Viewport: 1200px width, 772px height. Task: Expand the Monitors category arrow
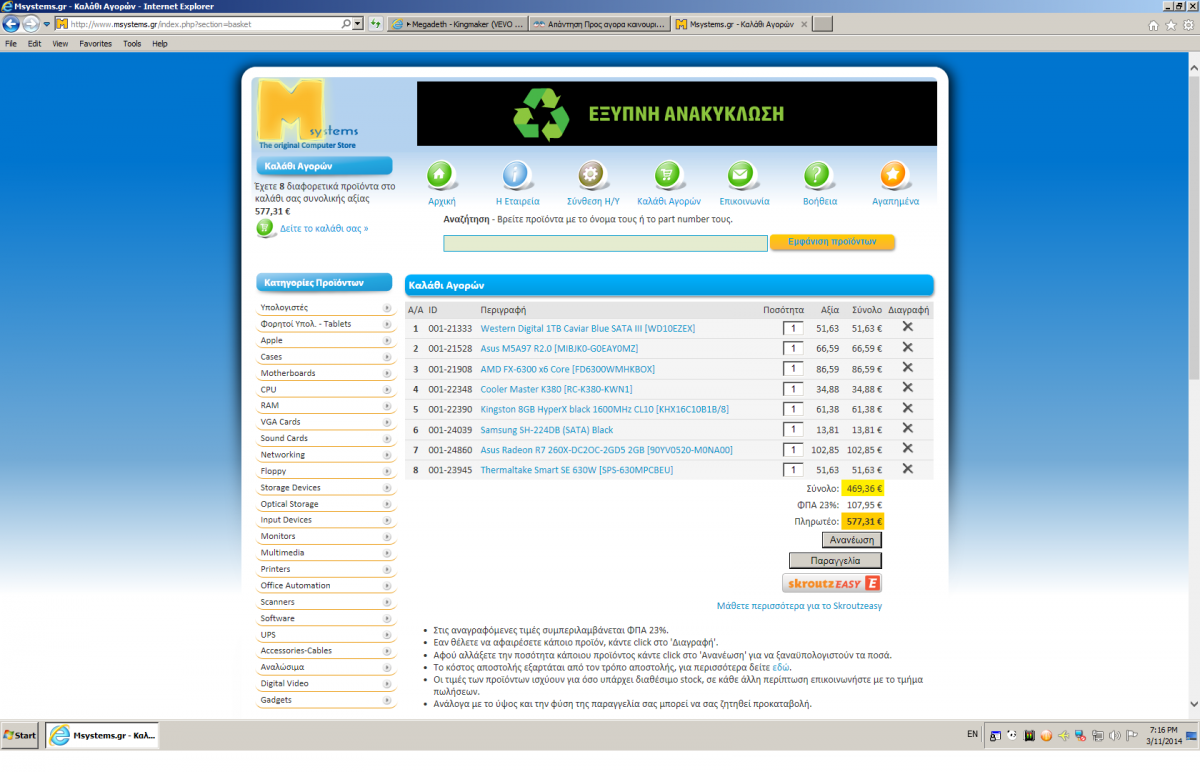(x=387, y=536)
